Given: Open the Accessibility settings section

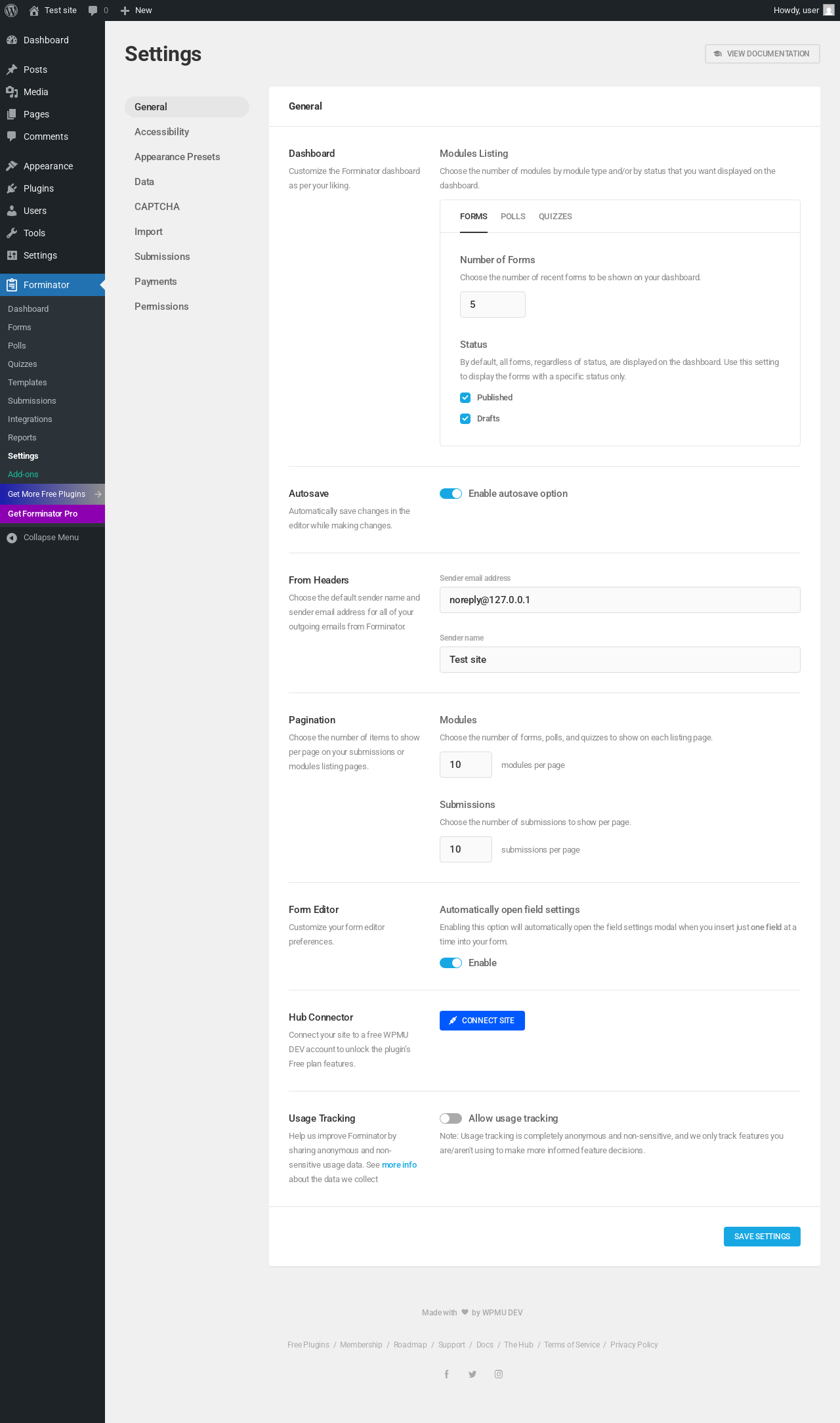Looking at the screenshot, I should click(161, 132).
